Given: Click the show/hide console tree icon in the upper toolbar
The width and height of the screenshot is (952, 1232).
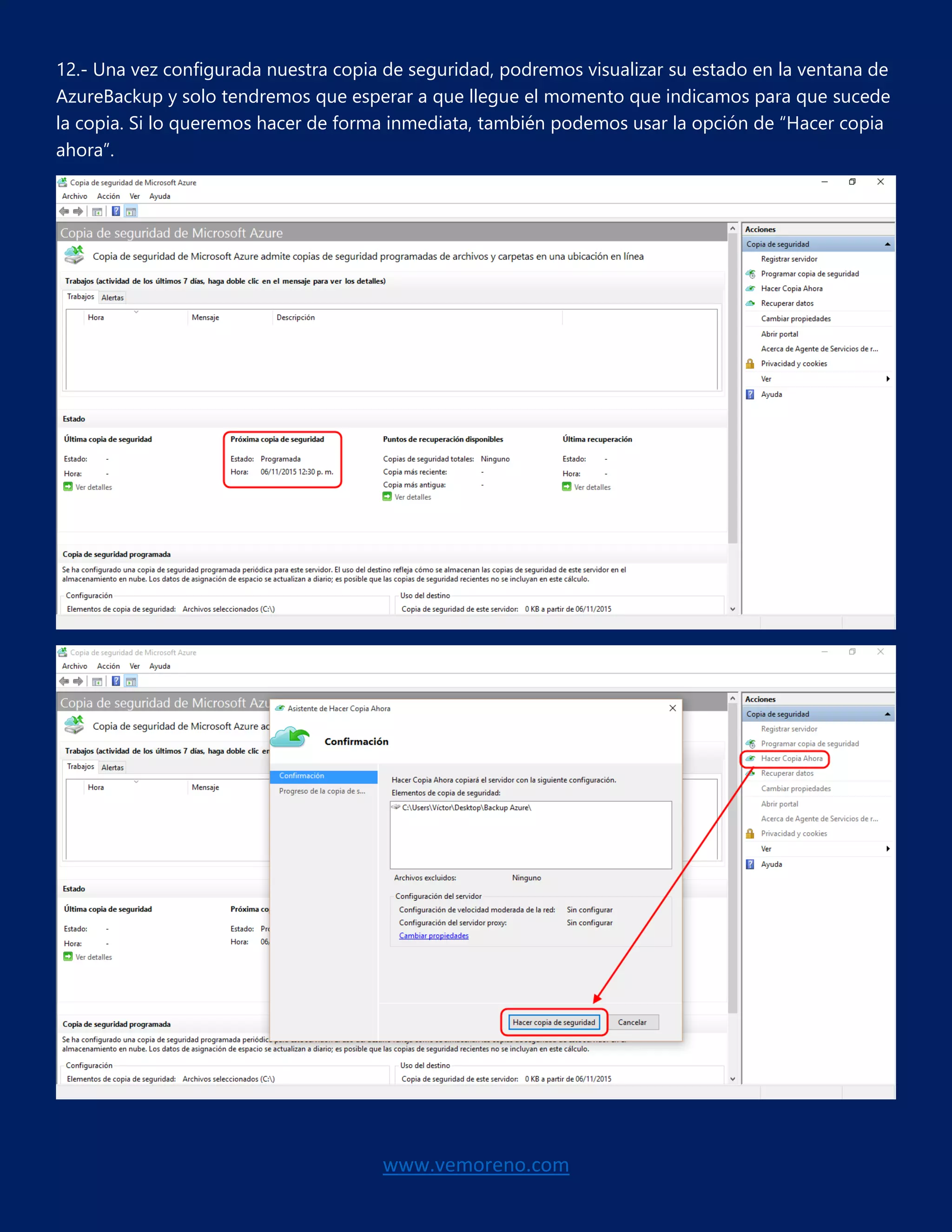Looking at the screenshot, I should point(97,212).
